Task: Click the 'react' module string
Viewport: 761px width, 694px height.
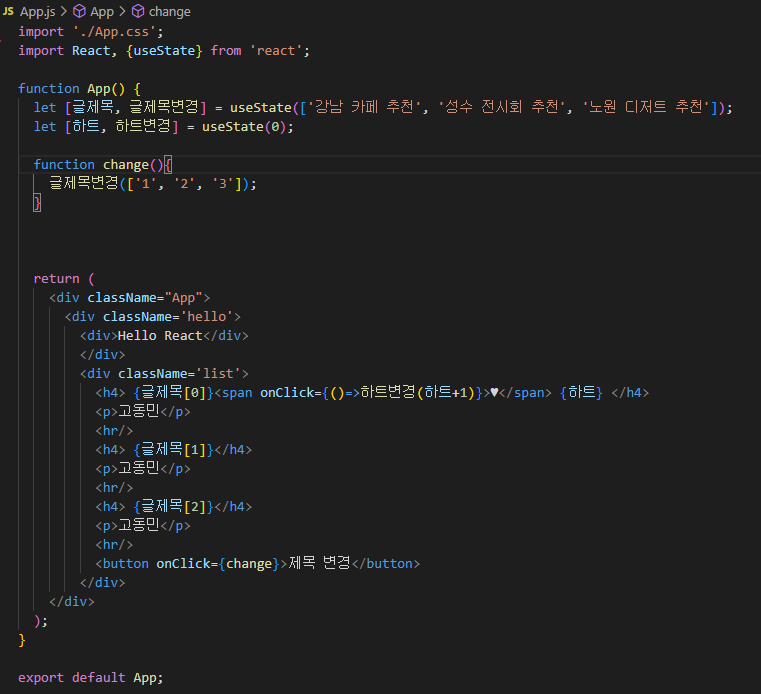Action: coord(276,51)
